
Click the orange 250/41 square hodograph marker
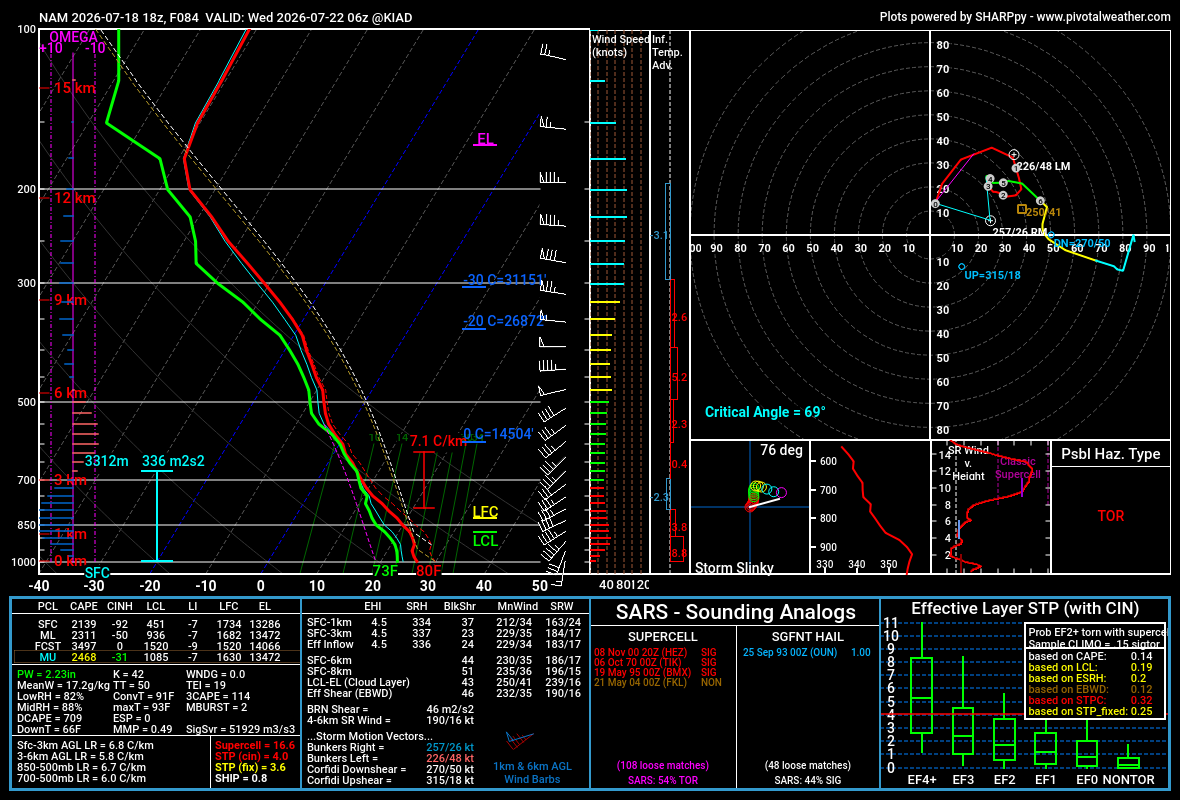pos(1021,210)
